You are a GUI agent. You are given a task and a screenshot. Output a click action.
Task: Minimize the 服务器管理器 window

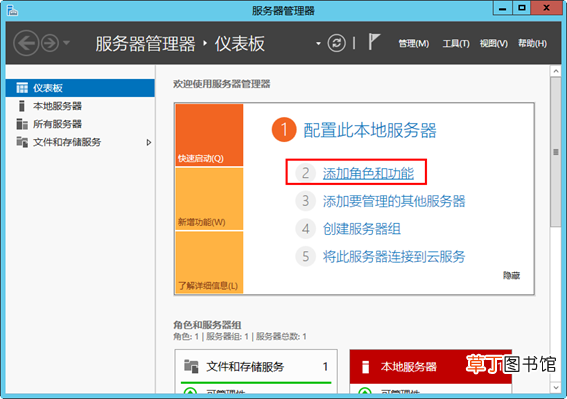click(502, 8)
